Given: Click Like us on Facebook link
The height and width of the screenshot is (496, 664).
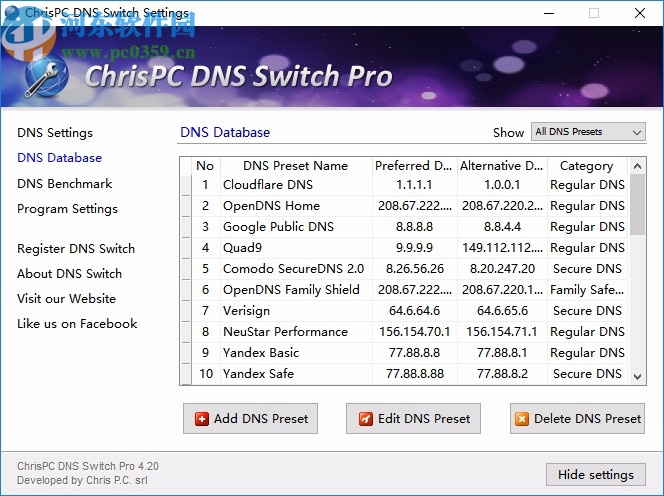Looking at the screenshot, I should 77,324.
